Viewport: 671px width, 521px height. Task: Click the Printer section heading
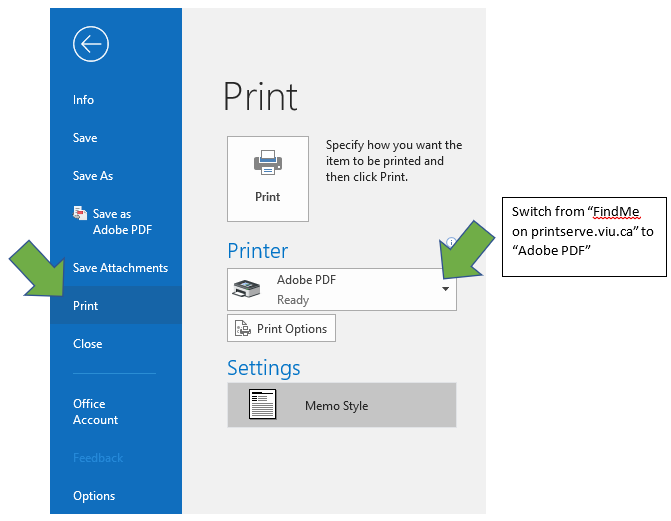coord(258,251)
